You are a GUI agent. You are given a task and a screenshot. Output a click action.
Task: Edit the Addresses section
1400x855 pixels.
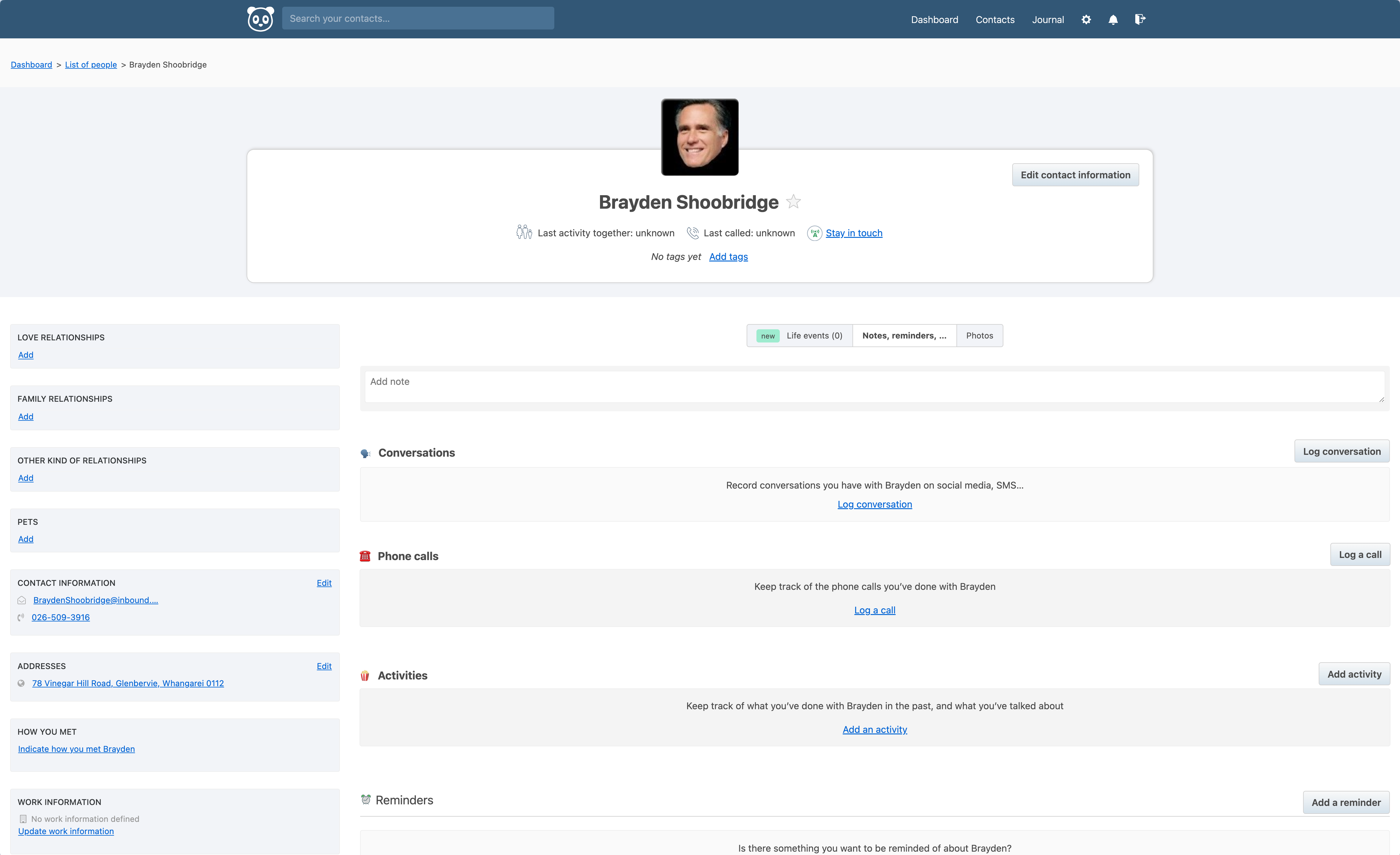pyautogui.click(x=324, y=666)
